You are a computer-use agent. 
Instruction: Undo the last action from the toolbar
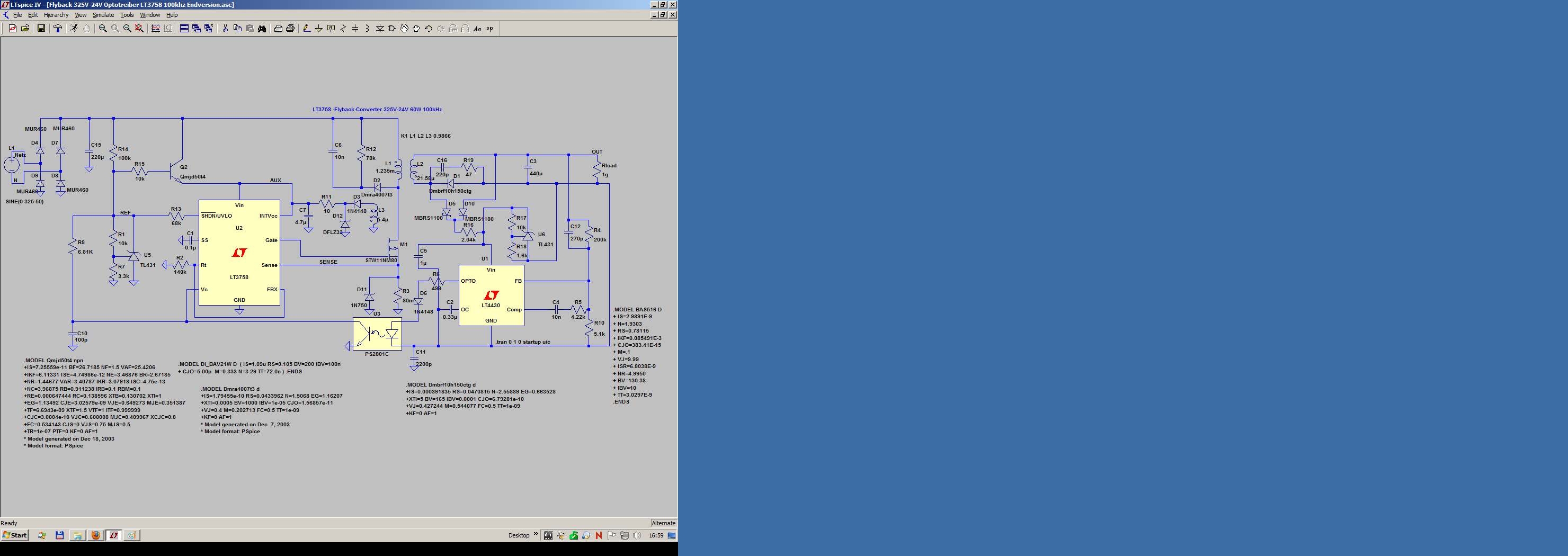click(x=429, y=29)
